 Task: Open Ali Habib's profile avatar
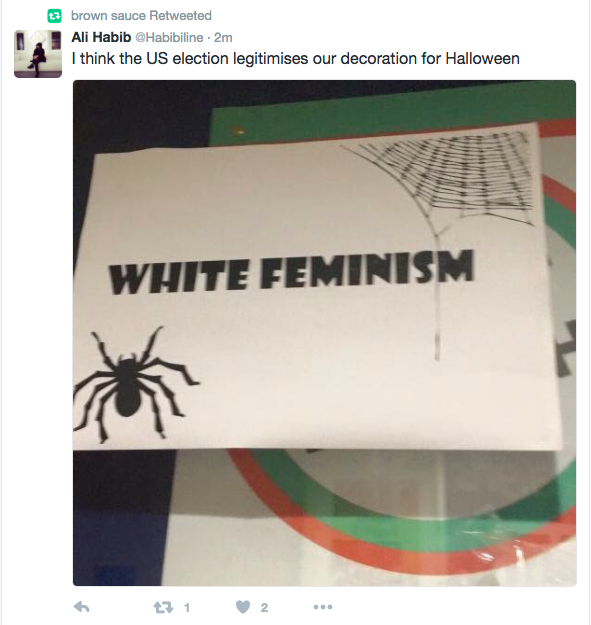tap(38, 54)
